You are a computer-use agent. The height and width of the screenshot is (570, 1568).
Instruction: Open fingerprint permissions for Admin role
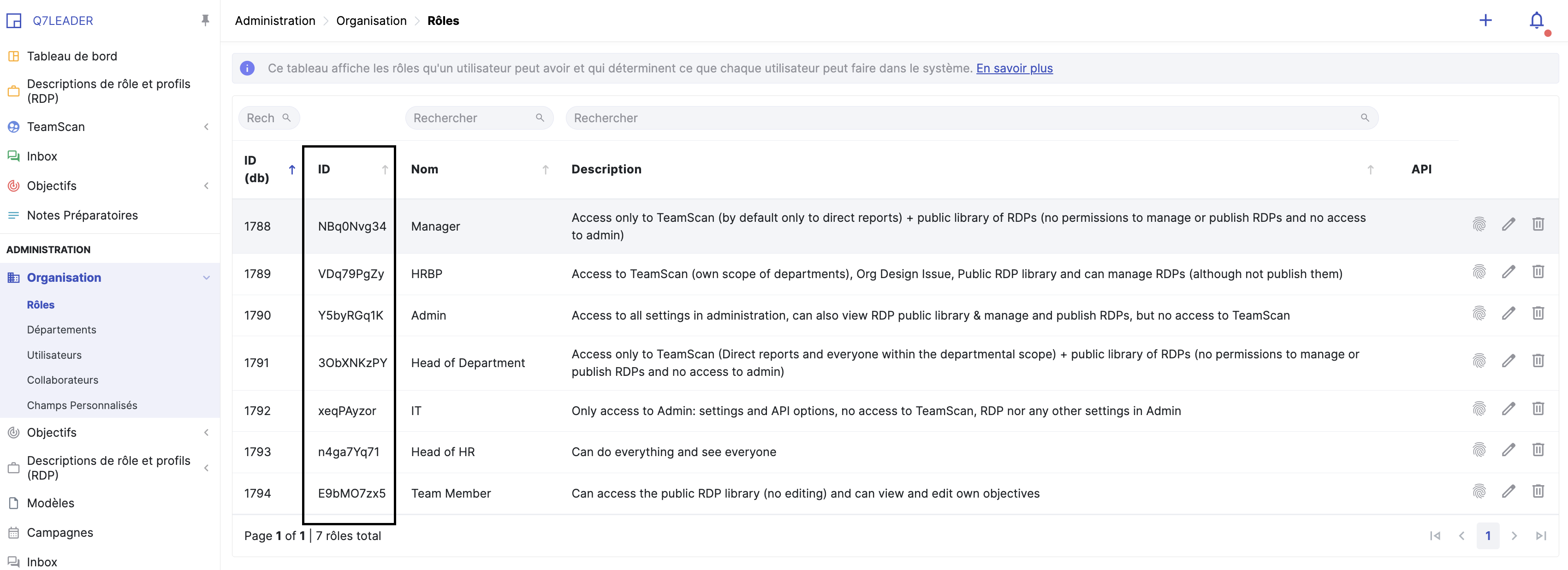pyautogui.click(x=1479, y=314)
